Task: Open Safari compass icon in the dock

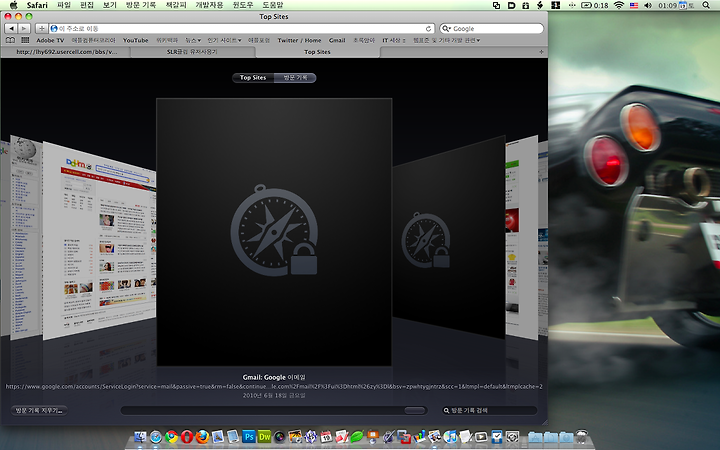Action: click(156, 436)
